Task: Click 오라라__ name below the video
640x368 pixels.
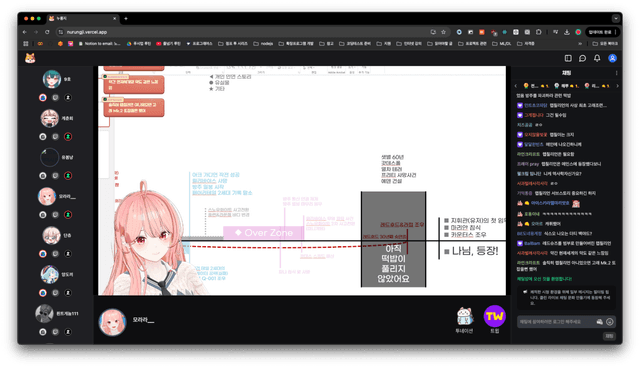Action: tap(143, 320)
